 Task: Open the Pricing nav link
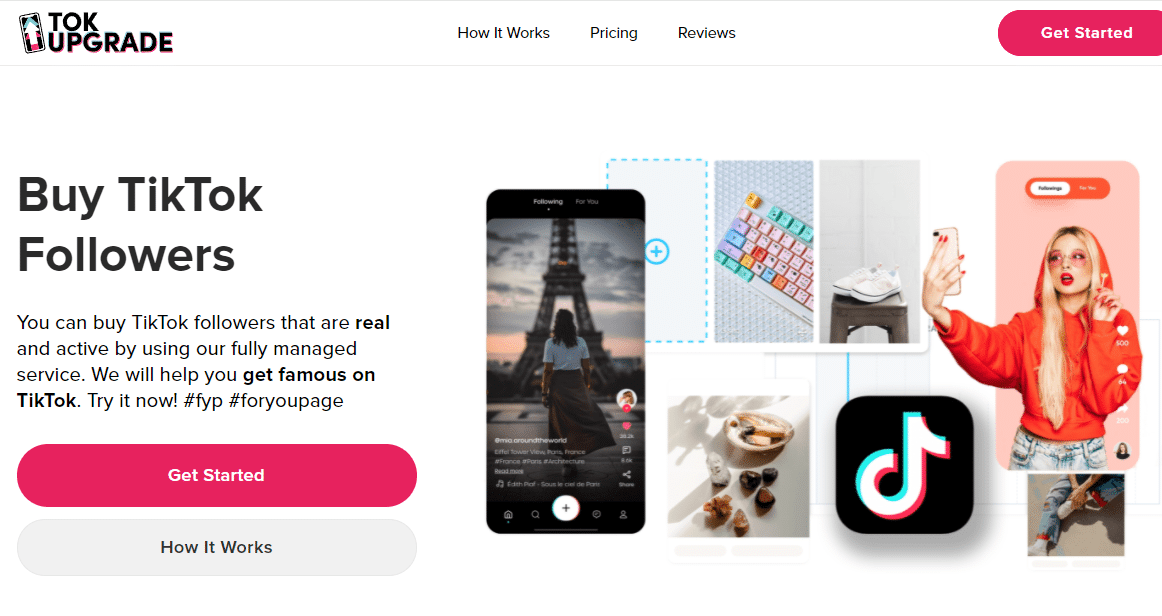coord(614,33)
